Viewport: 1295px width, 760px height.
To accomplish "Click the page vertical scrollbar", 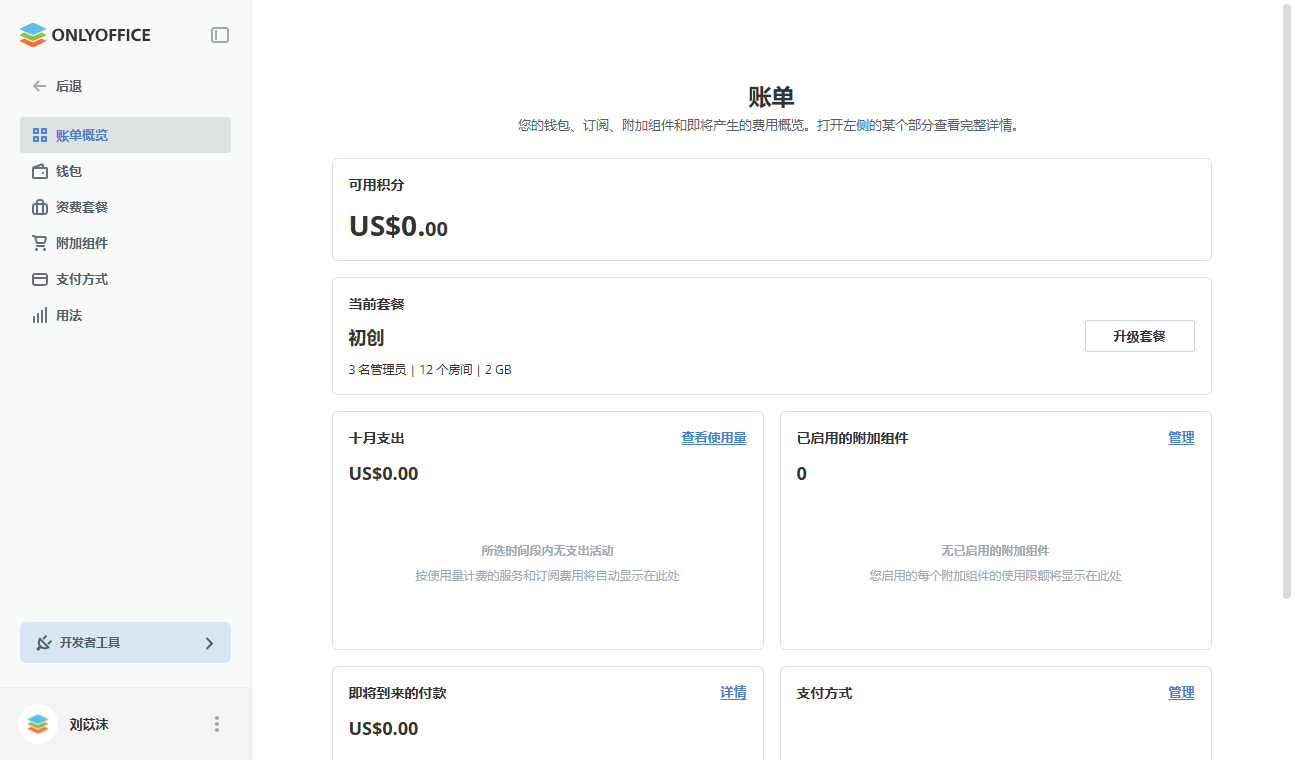I will [x=1287, y=300].
